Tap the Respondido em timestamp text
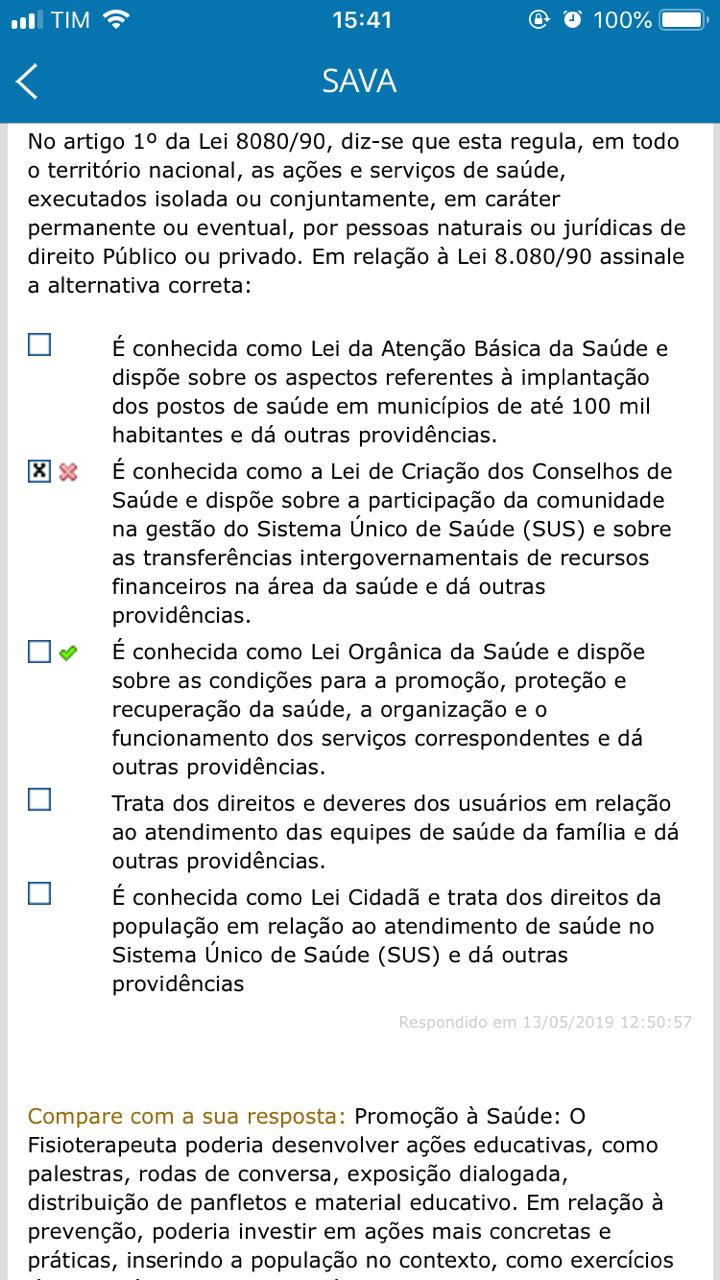Image resolution: width=720 pixels, height=1280 pixels. click(x=545, y=1022)
